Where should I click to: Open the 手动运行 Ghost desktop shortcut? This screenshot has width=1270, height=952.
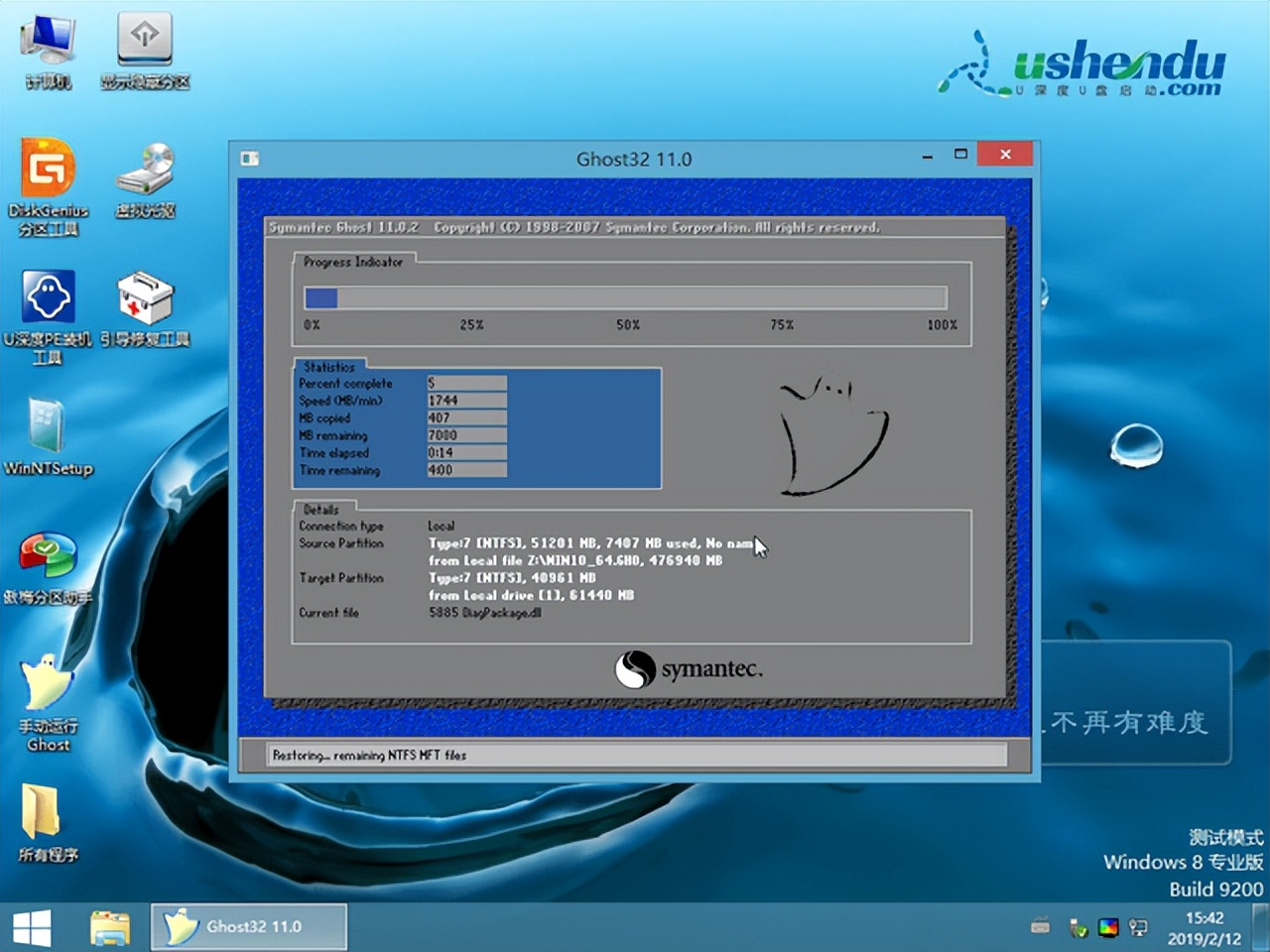47,694
